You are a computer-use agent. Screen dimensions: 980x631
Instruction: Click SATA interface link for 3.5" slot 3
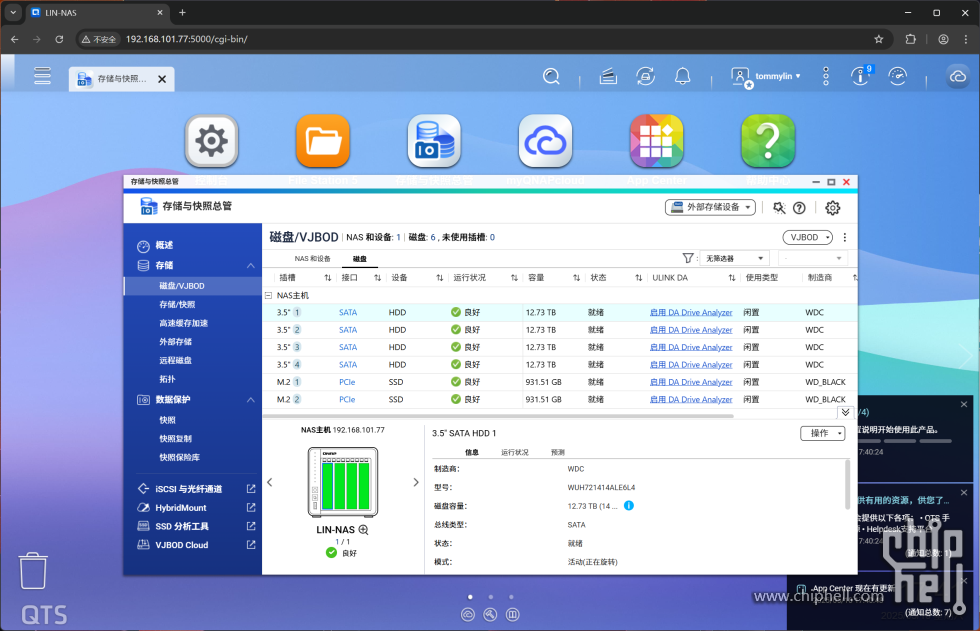click(348, 347)
